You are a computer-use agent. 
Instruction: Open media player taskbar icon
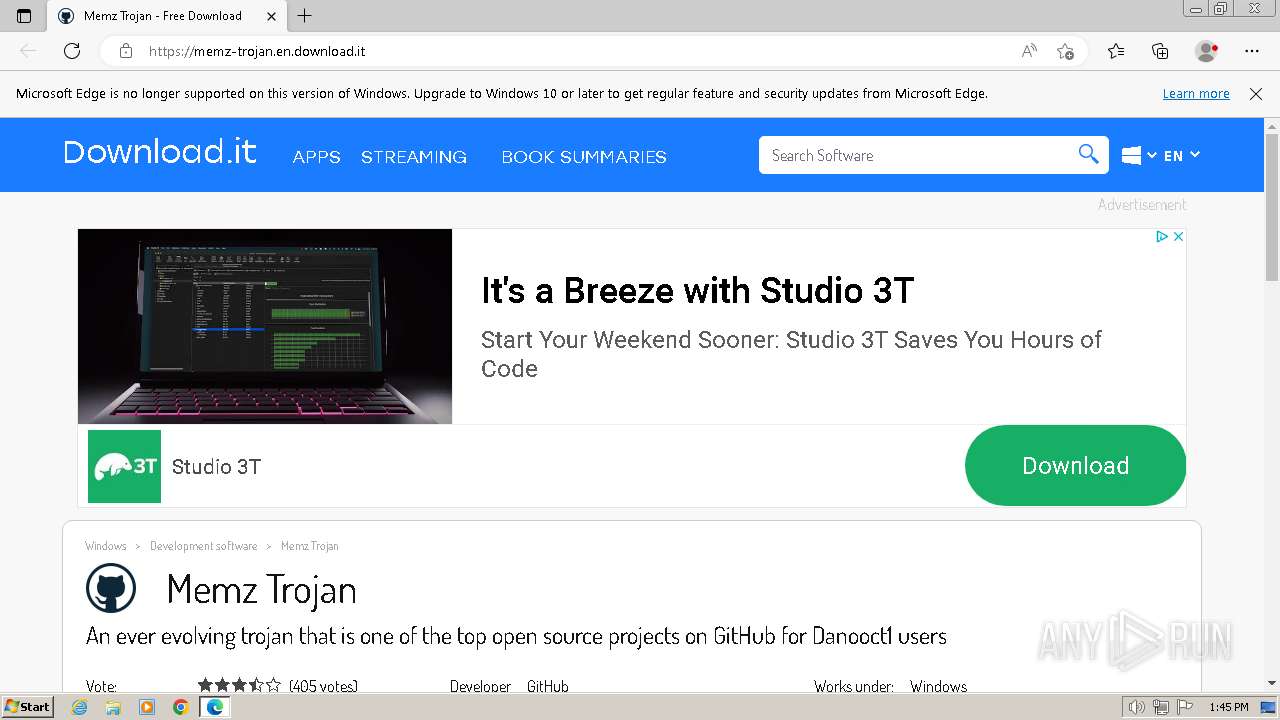147,707
